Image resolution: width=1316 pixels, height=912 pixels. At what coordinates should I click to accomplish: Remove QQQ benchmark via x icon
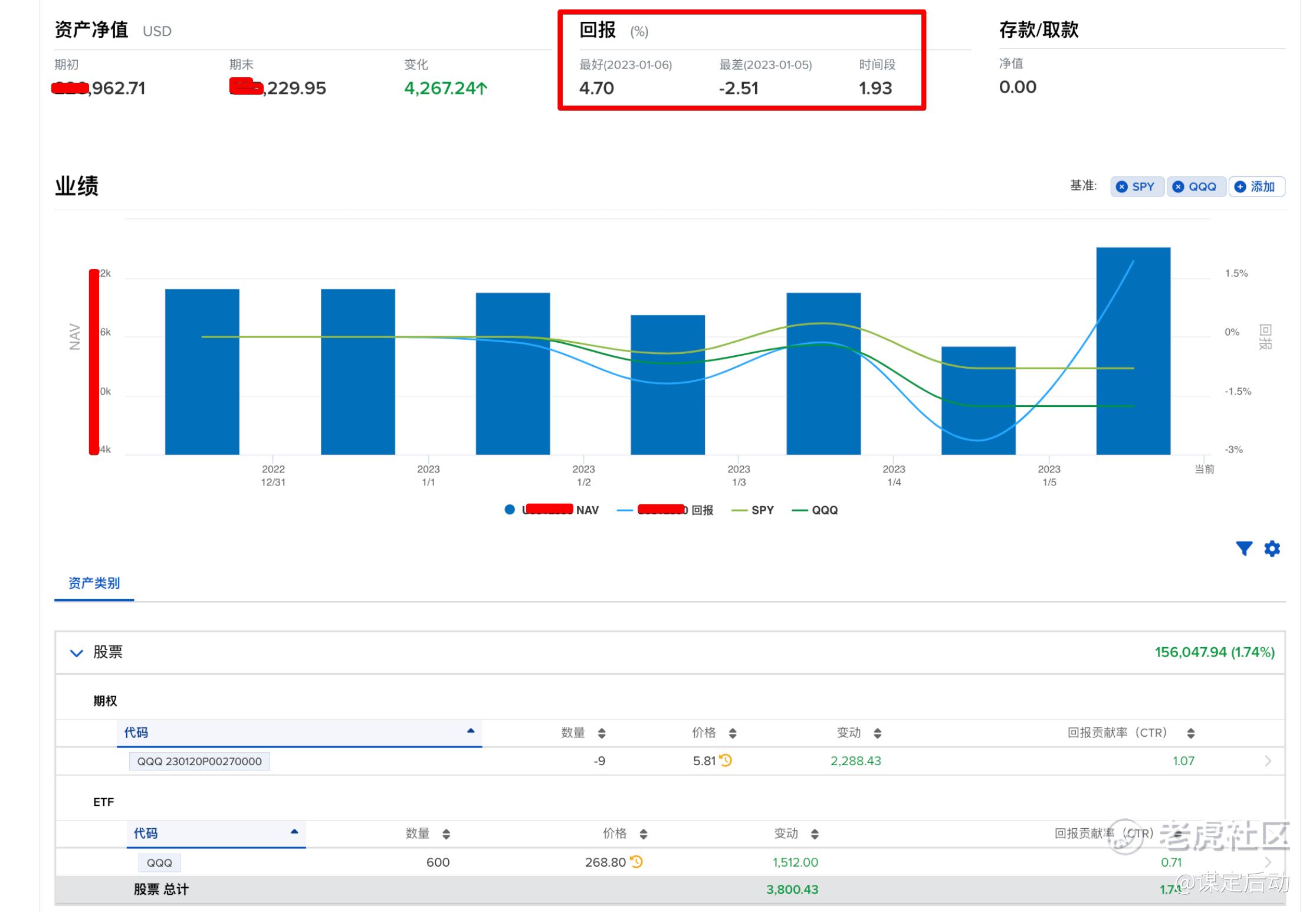coord(1177,187)
